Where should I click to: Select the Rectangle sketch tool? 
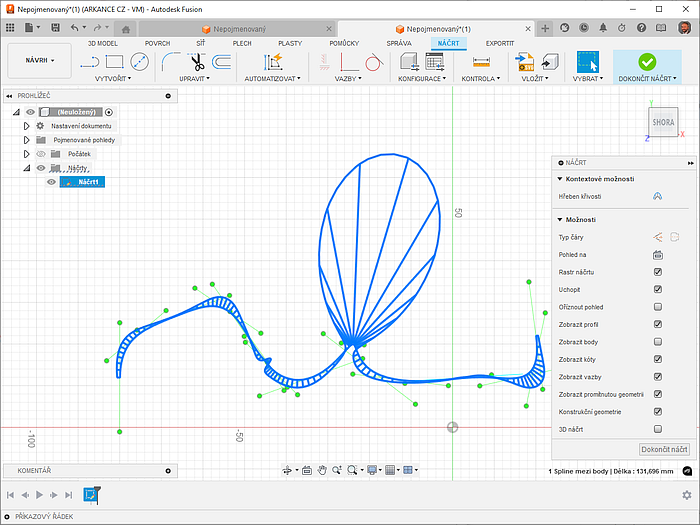tap(115, 61)
